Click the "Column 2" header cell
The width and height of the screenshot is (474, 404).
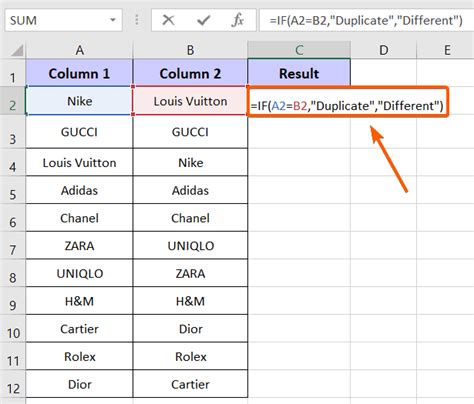190,73
